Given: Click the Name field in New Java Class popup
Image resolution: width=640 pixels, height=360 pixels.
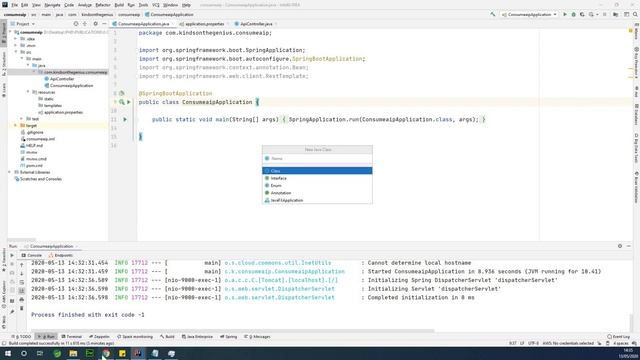Looking at the screenshot, I should click(317, 158).
